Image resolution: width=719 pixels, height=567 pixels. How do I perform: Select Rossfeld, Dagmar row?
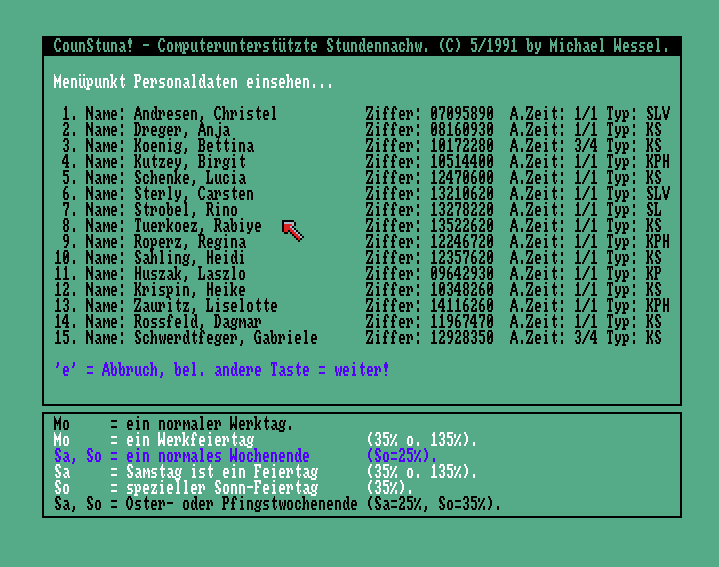362,322
